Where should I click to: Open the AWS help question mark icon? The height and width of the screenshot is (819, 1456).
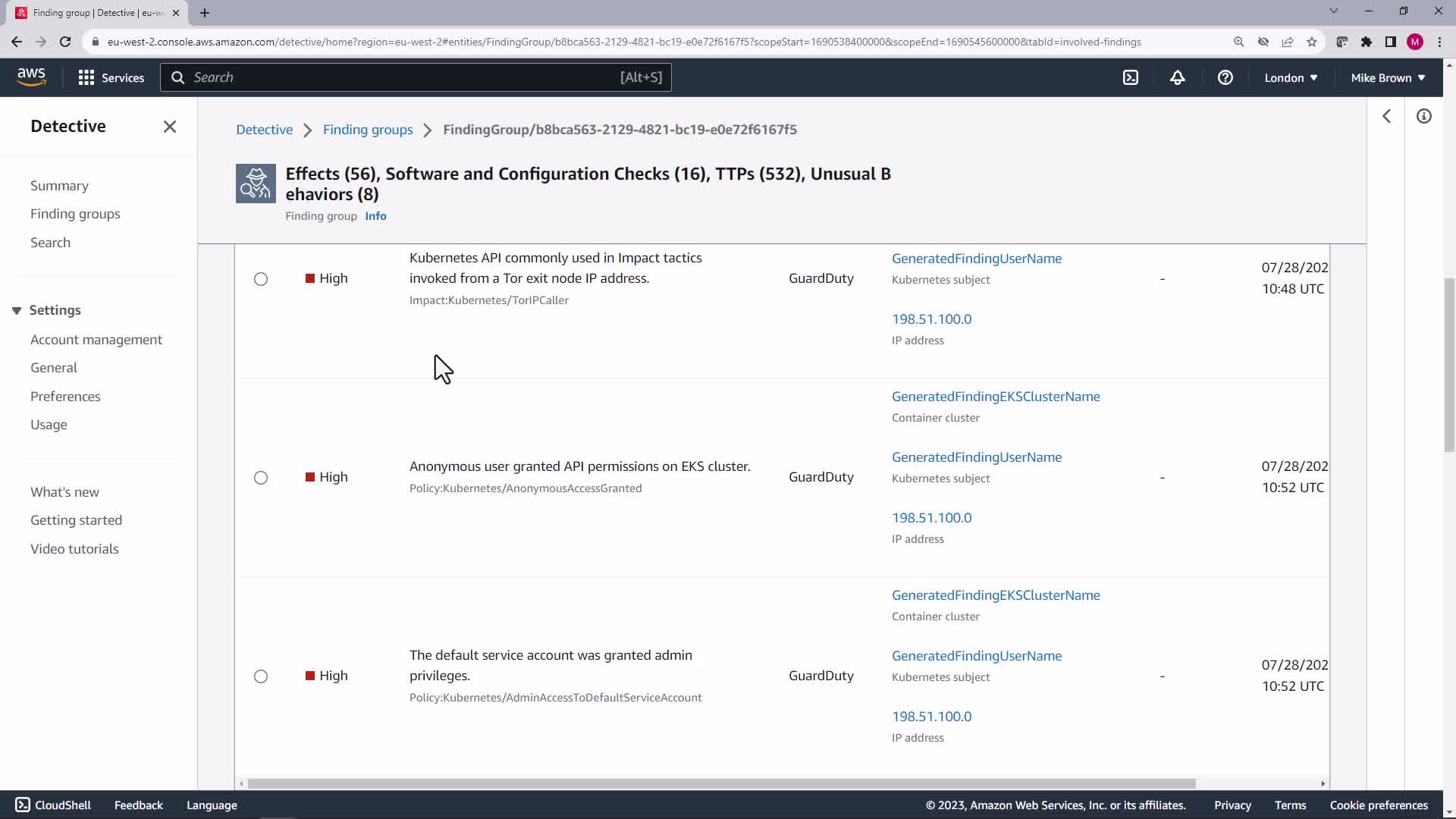(1225, 77)
